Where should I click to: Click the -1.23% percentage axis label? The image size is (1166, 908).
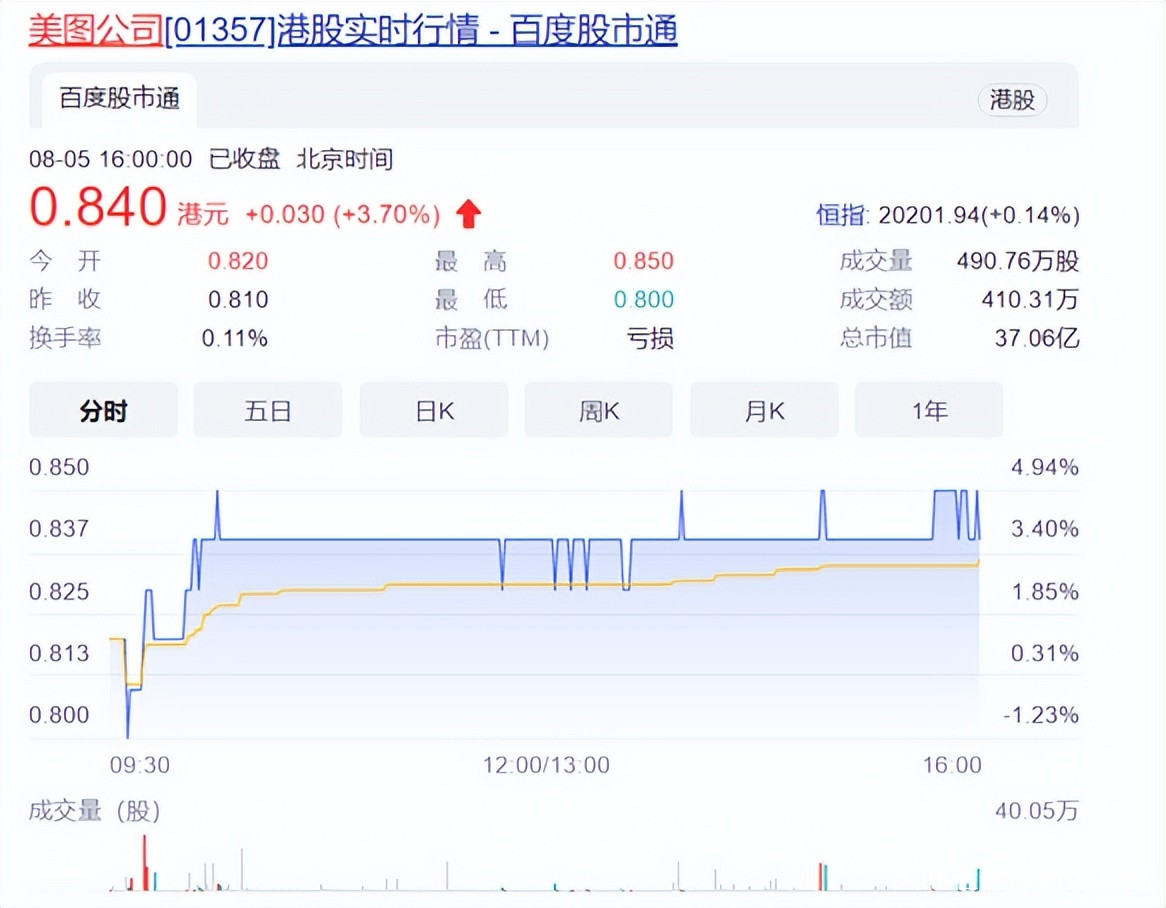click(x=1040, y=715)
